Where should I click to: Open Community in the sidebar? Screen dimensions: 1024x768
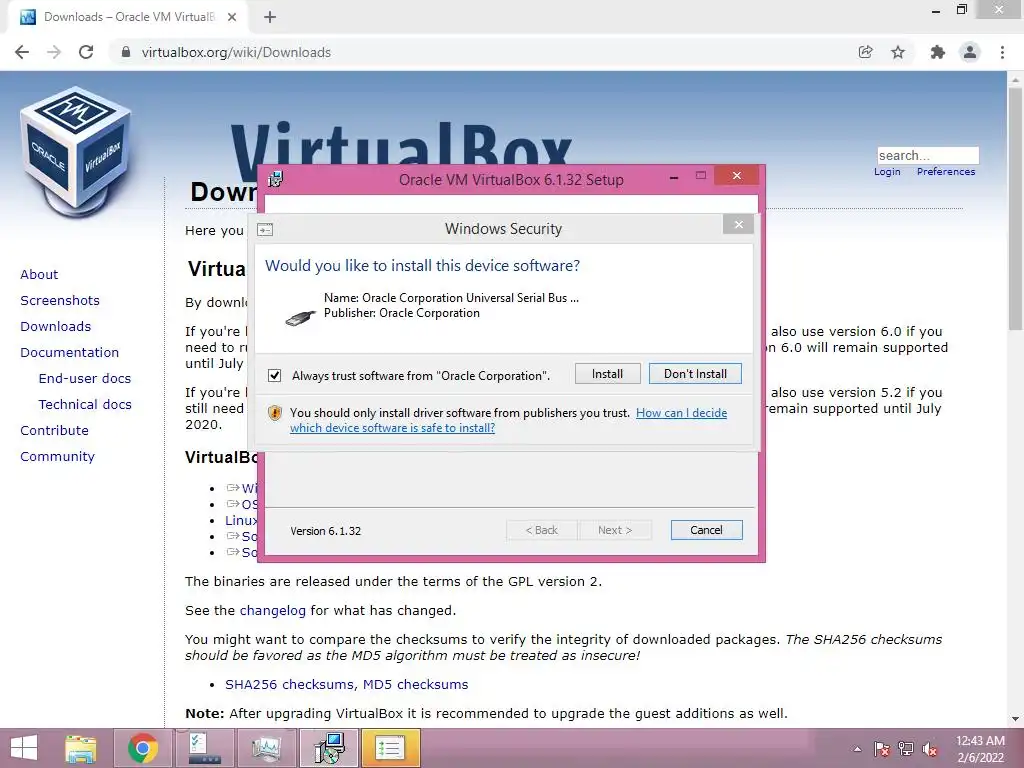[x=57, y=456]
